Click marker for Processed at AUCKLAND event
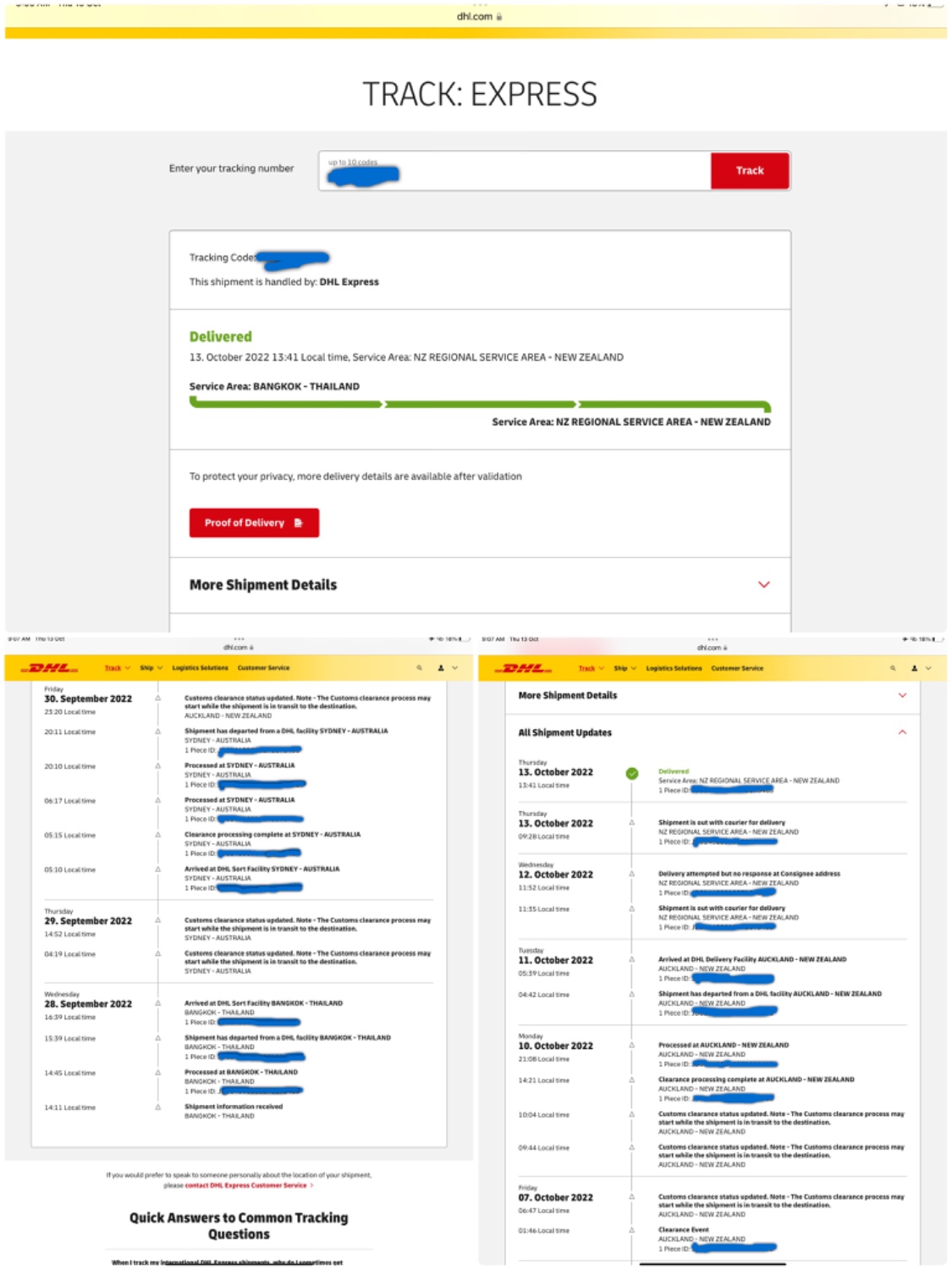952x1270 pixels. point(632,1046)
